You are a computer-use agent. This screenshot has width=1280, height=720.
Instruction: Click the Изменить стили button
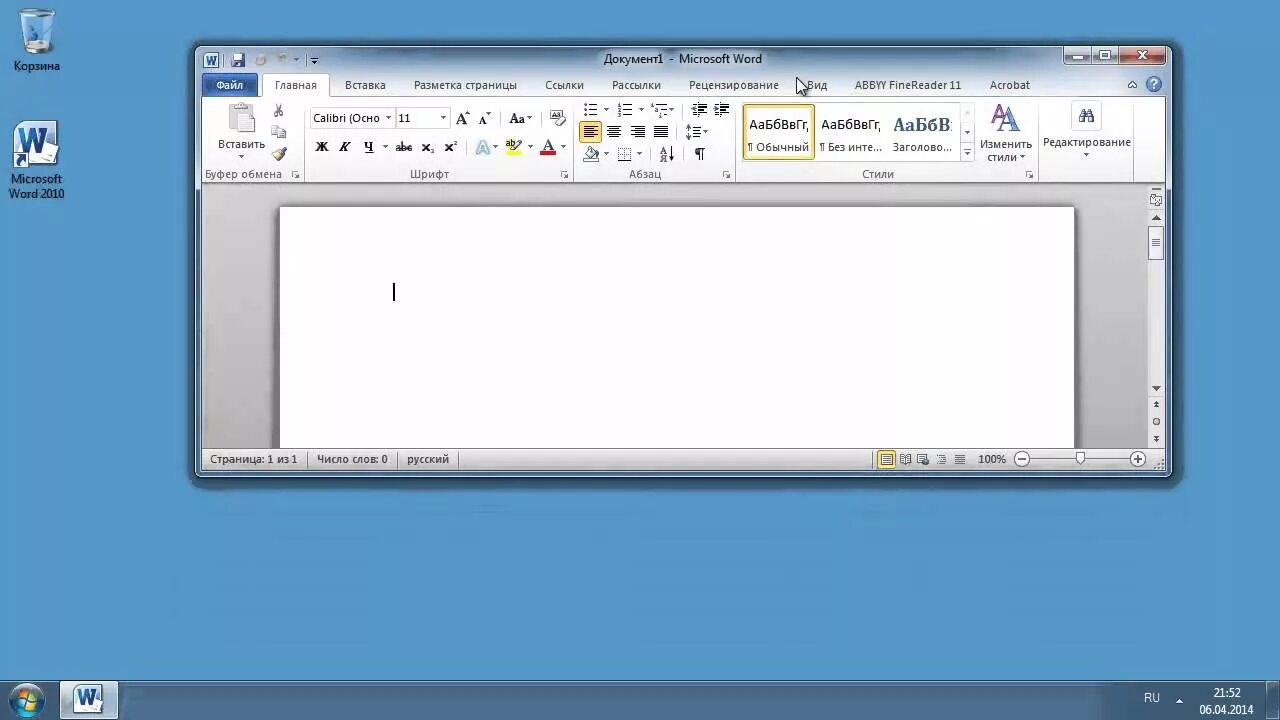coord(1005,133)
